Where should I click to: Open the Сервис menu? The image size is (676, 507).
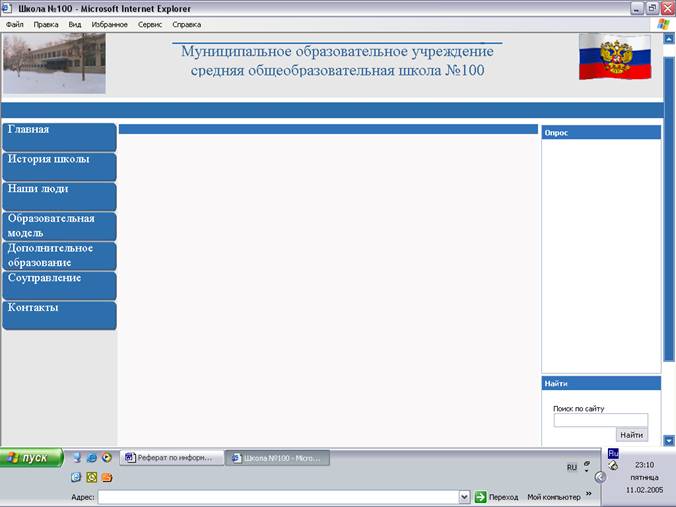click(150, 24)
